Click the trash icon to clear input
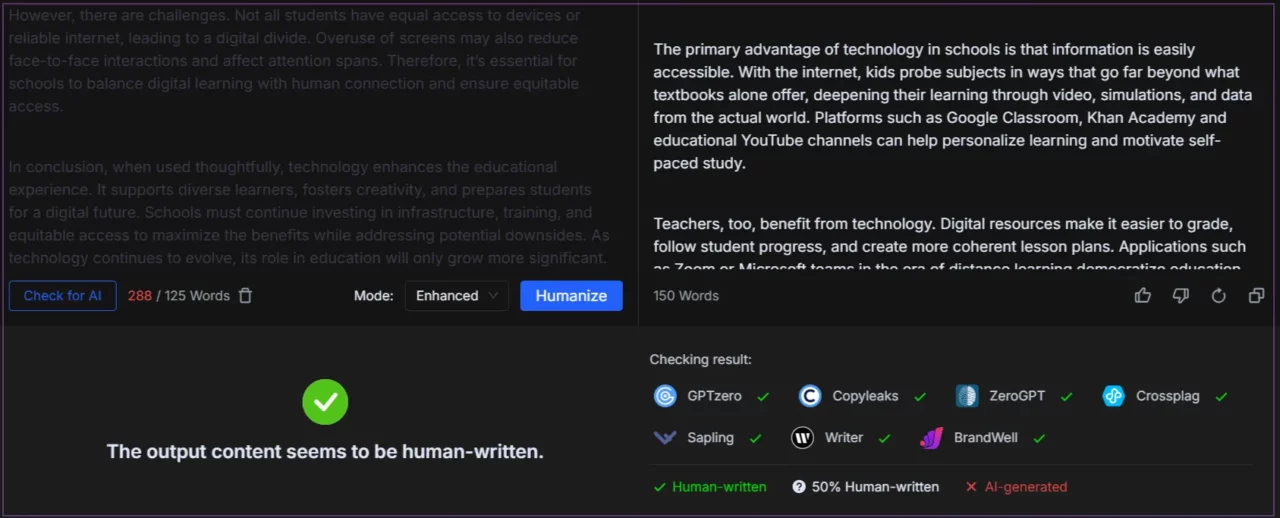Image resolution: width=1280 pixels, height=518 pixels. click(x=245, y=296)
